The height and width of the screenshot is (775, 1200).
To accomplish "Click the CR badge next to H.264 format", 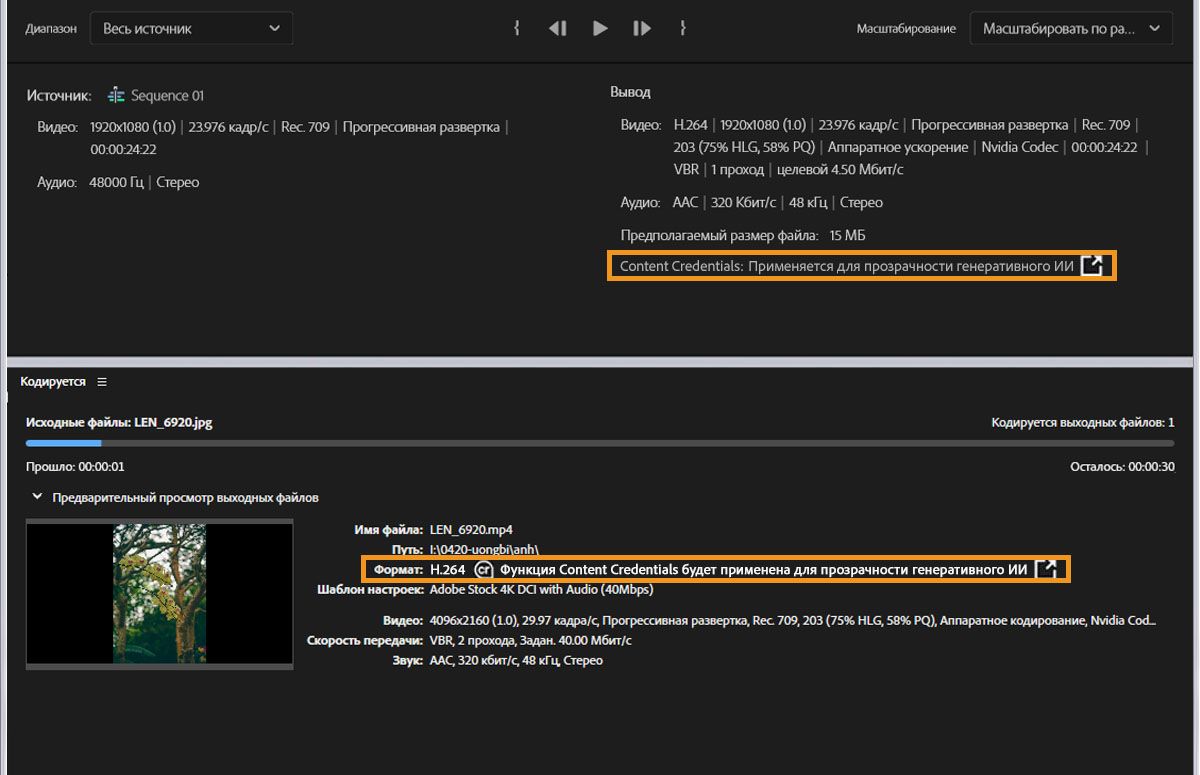I will [x=484, y=569].
